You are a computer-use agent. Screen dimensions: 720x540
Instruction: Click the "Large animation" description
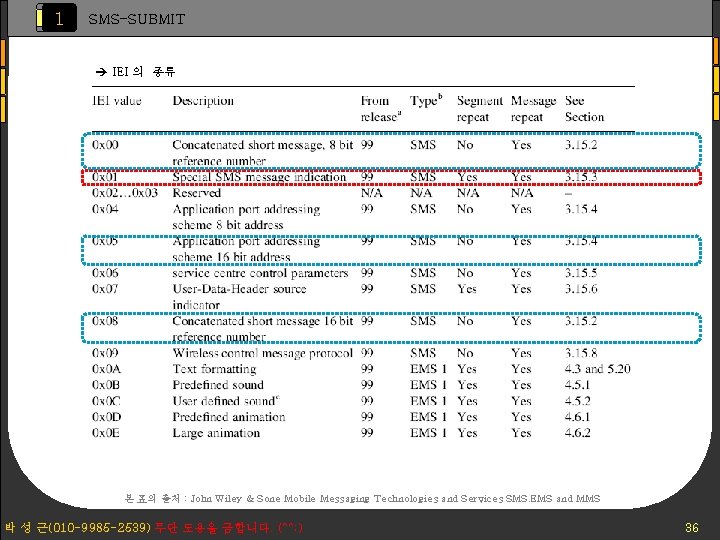pos(216,433)
